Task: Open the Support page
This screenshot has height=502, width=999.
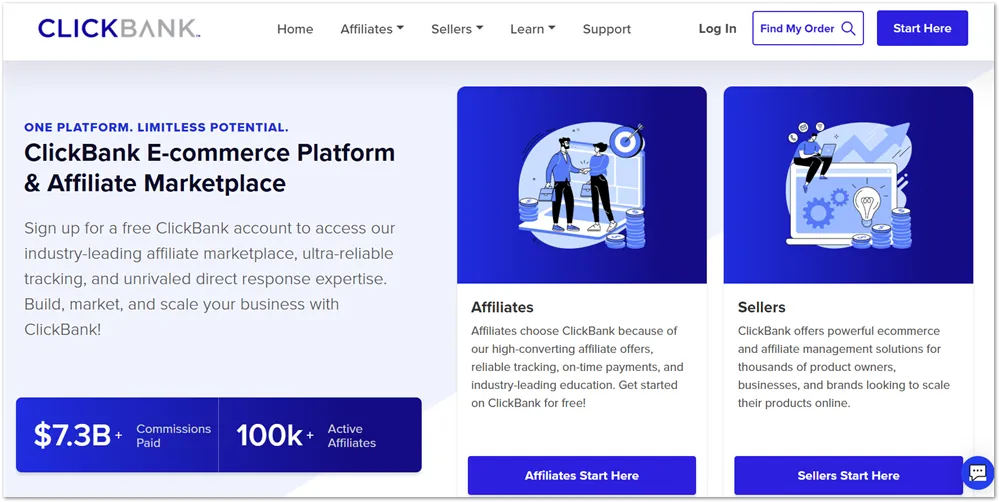Action: 607,29
